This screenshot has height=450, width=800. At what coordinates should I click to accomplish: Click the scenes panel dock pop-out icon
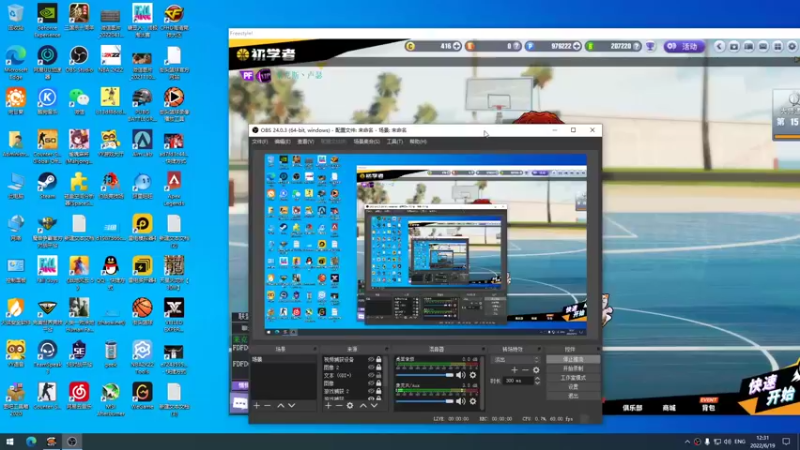tap(315, 349)
